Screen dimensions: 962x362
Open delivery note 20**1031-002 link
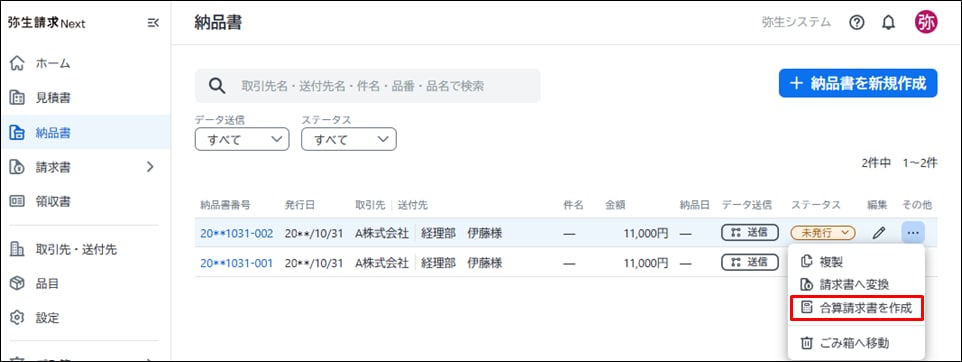[x=236, y=233]
